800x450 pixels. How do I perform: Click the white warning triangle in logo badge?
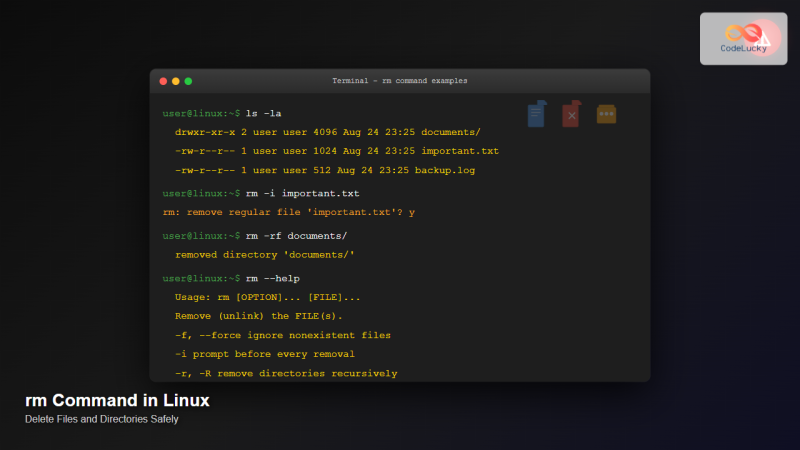[765, 42]
